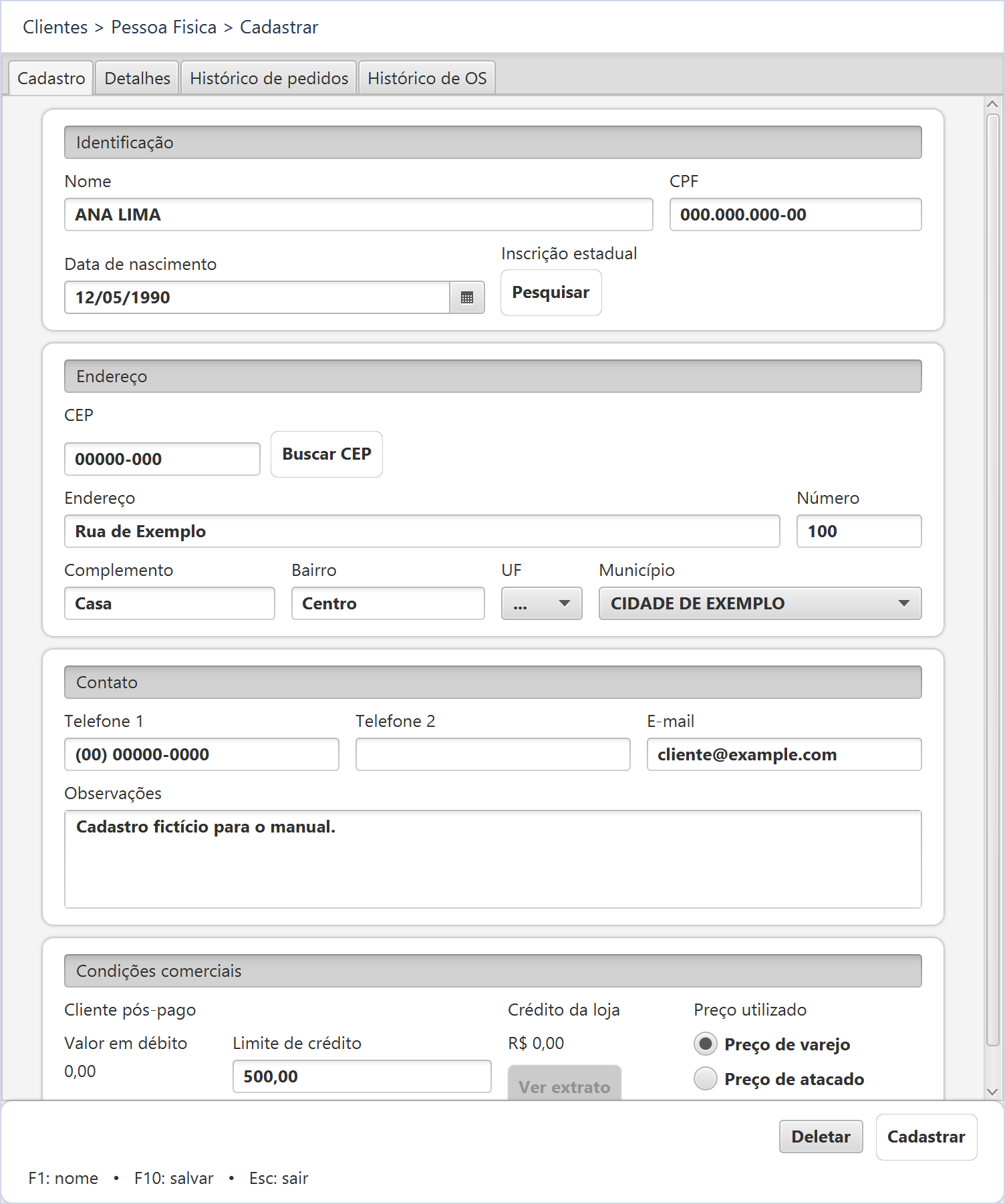This screenshot has width=1005, height=1204.
Task: Click the Ver extrato button
Action: [565, 1084]
